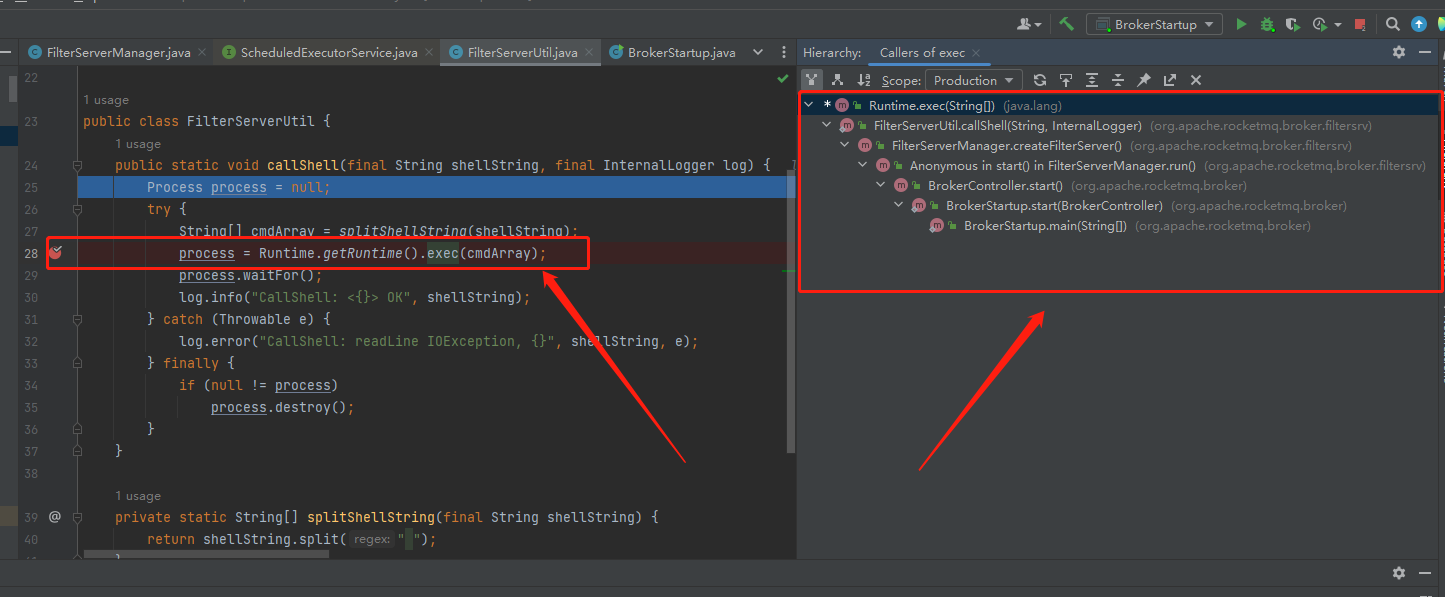Click the blue update arrow icon
The height and width of the screenshot is (597, 1445).
pos(1419,24)
